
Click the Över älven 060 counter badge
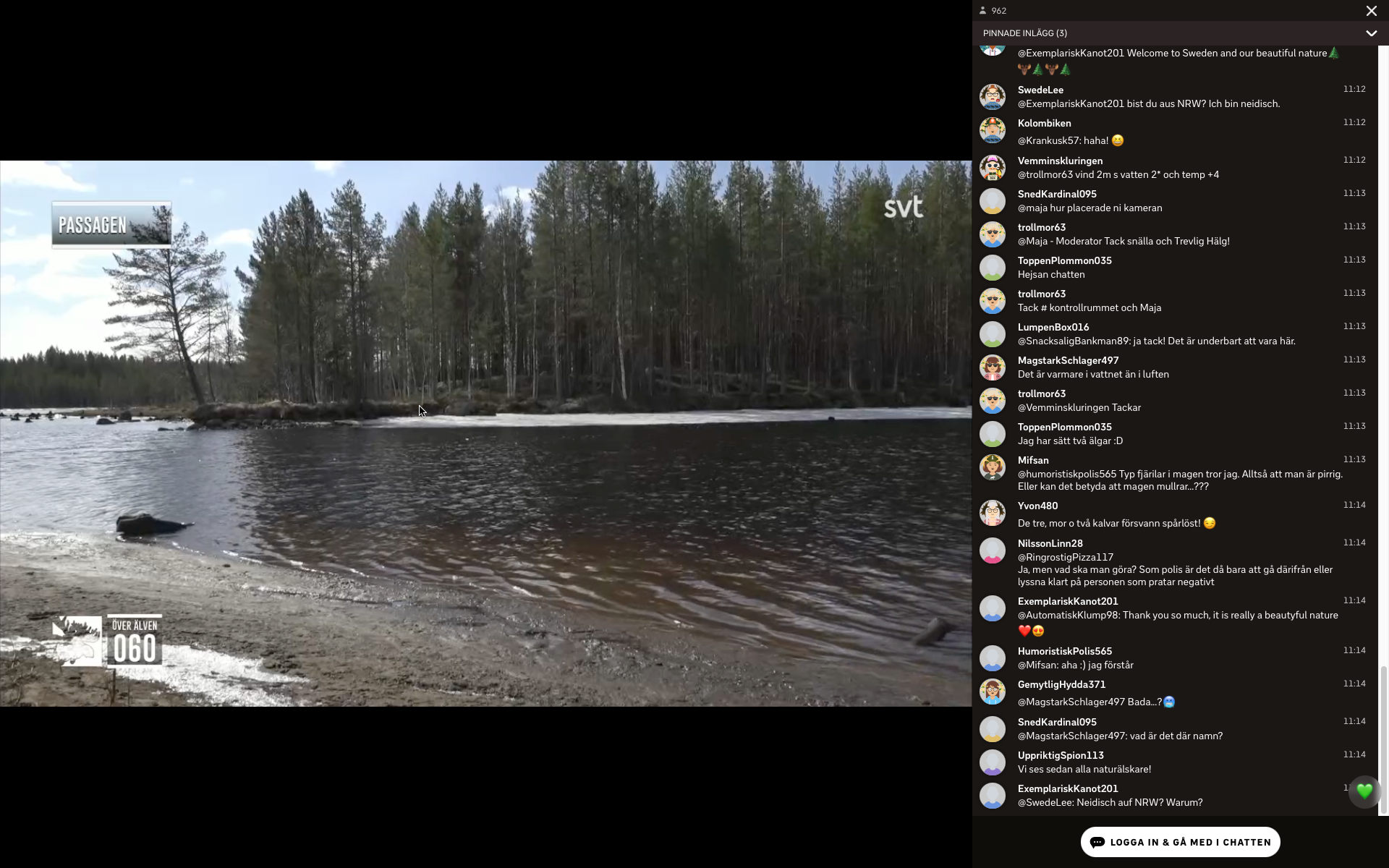(135, 641)
